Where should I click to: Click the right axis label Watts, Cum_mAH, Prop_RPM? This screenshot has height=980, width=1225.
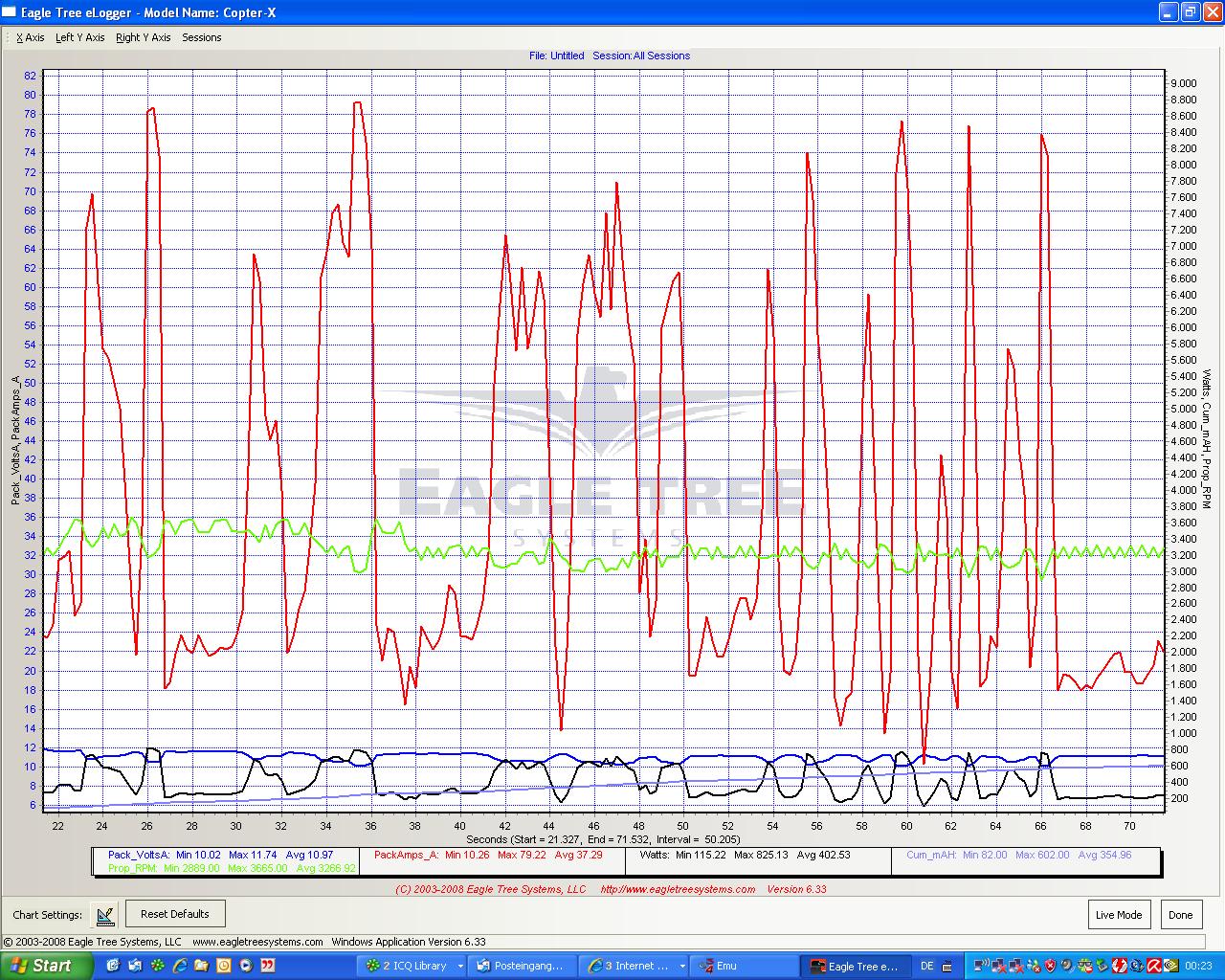[x=1207, y=438]
